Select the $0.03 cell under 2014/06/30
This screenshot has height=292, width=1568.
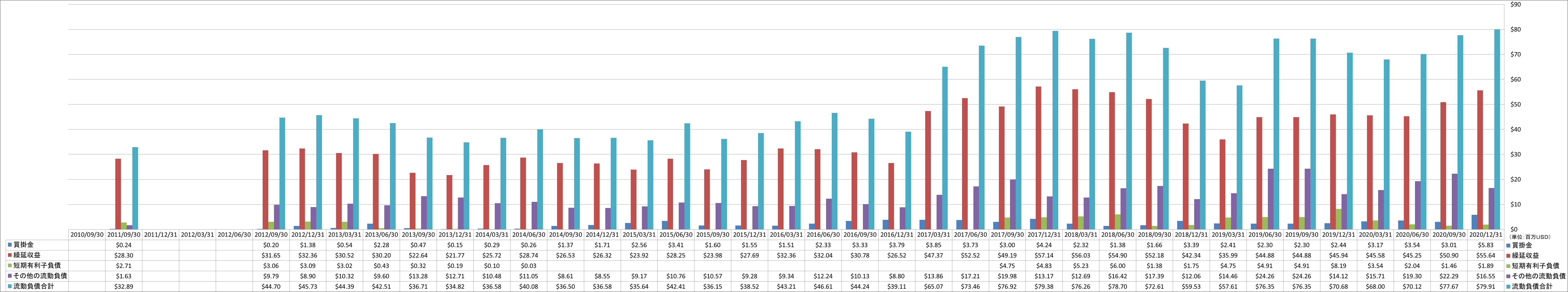tap(529, 266)
